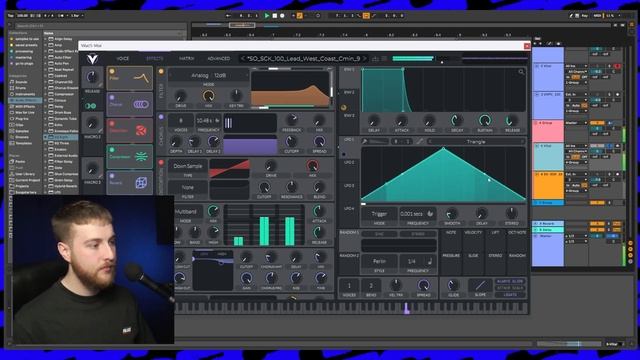640x360 pixels.
Task: Select Audio Effects category in Ableton browser
Action: (x=26, y=100)
